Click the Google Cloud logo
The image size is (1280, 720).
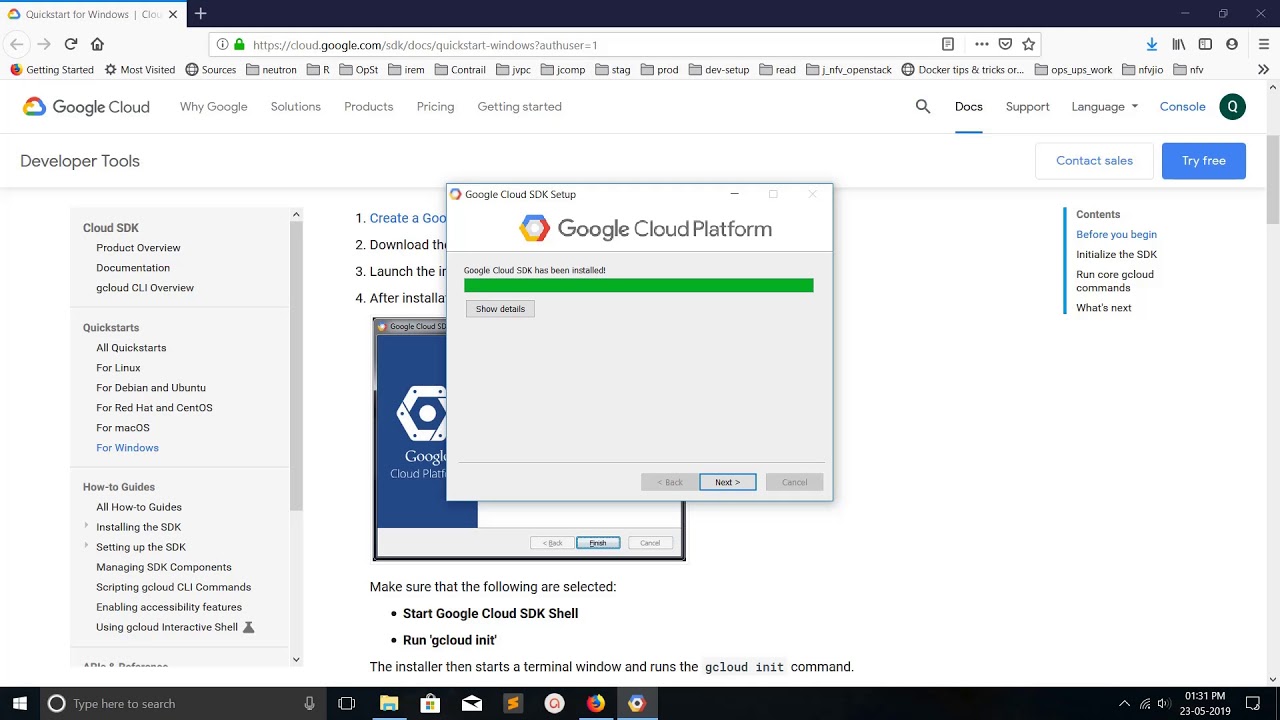point(86,107)
